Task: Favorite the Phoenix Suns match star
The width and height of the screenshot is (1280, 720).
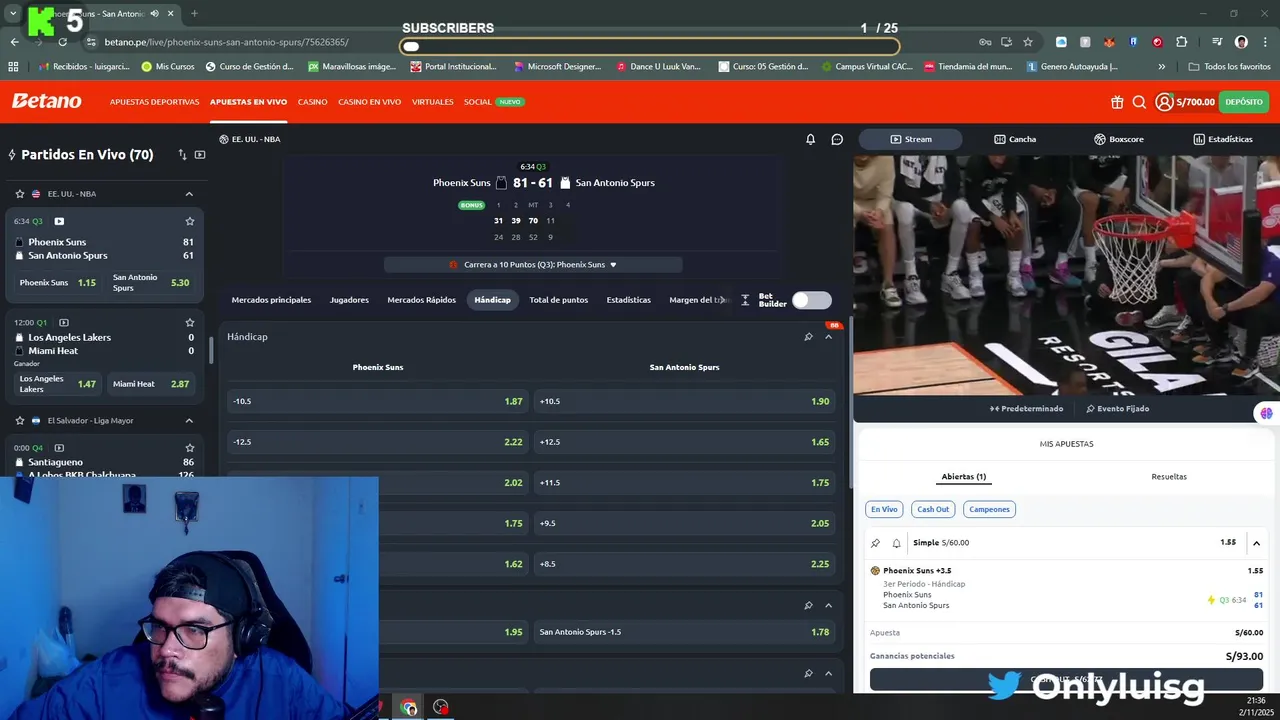Action: coord(189,221)
